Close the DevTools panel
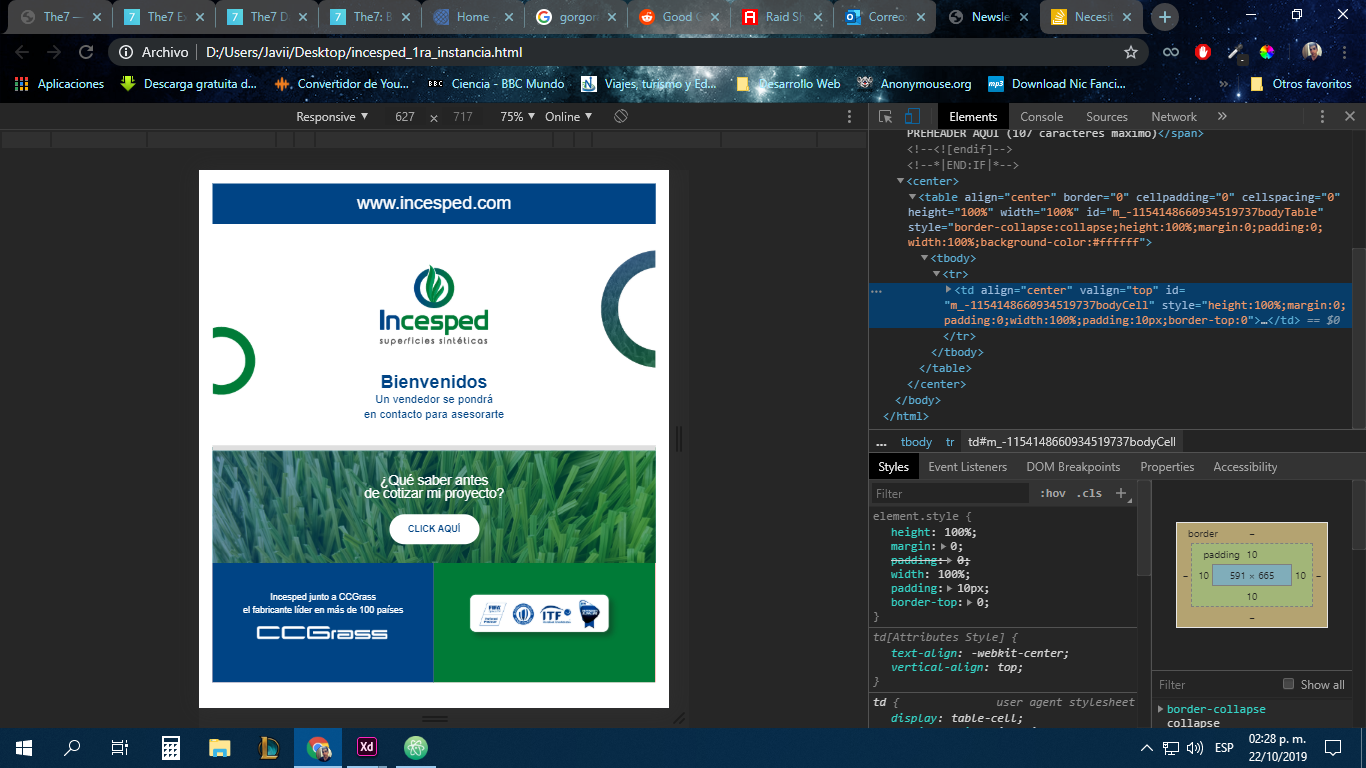The image size is (1366, 768). 1350,117
